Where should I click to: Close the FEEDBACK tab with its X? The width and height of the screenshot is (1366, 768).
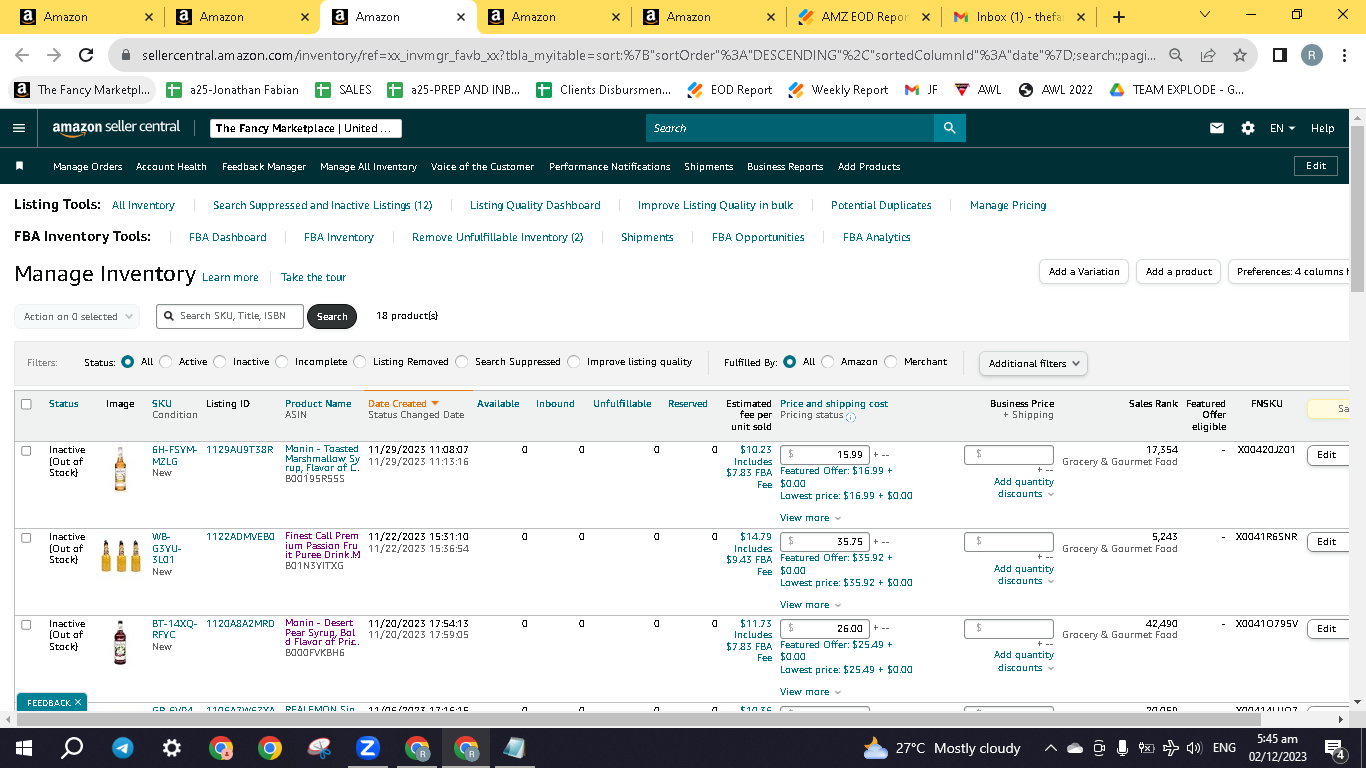point(78,702)
